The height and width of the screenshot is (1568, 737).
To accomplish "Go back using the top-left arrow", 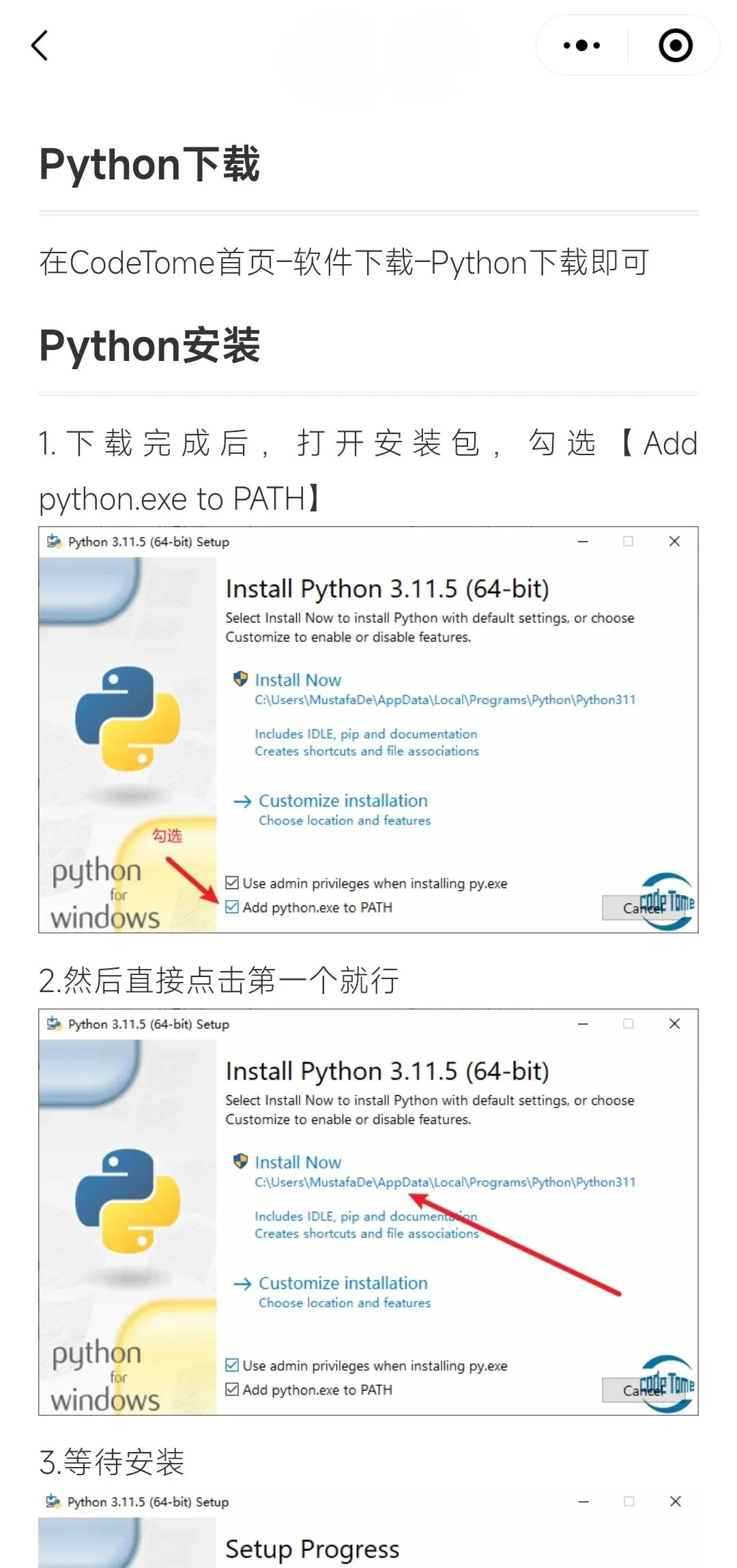I will click(x=40, y=46).
